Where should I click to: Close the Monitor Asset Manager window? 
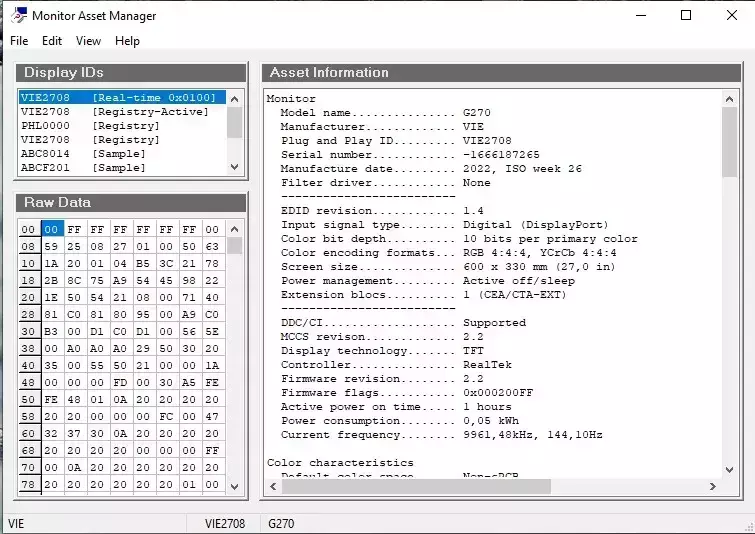(x=732, y=15)
